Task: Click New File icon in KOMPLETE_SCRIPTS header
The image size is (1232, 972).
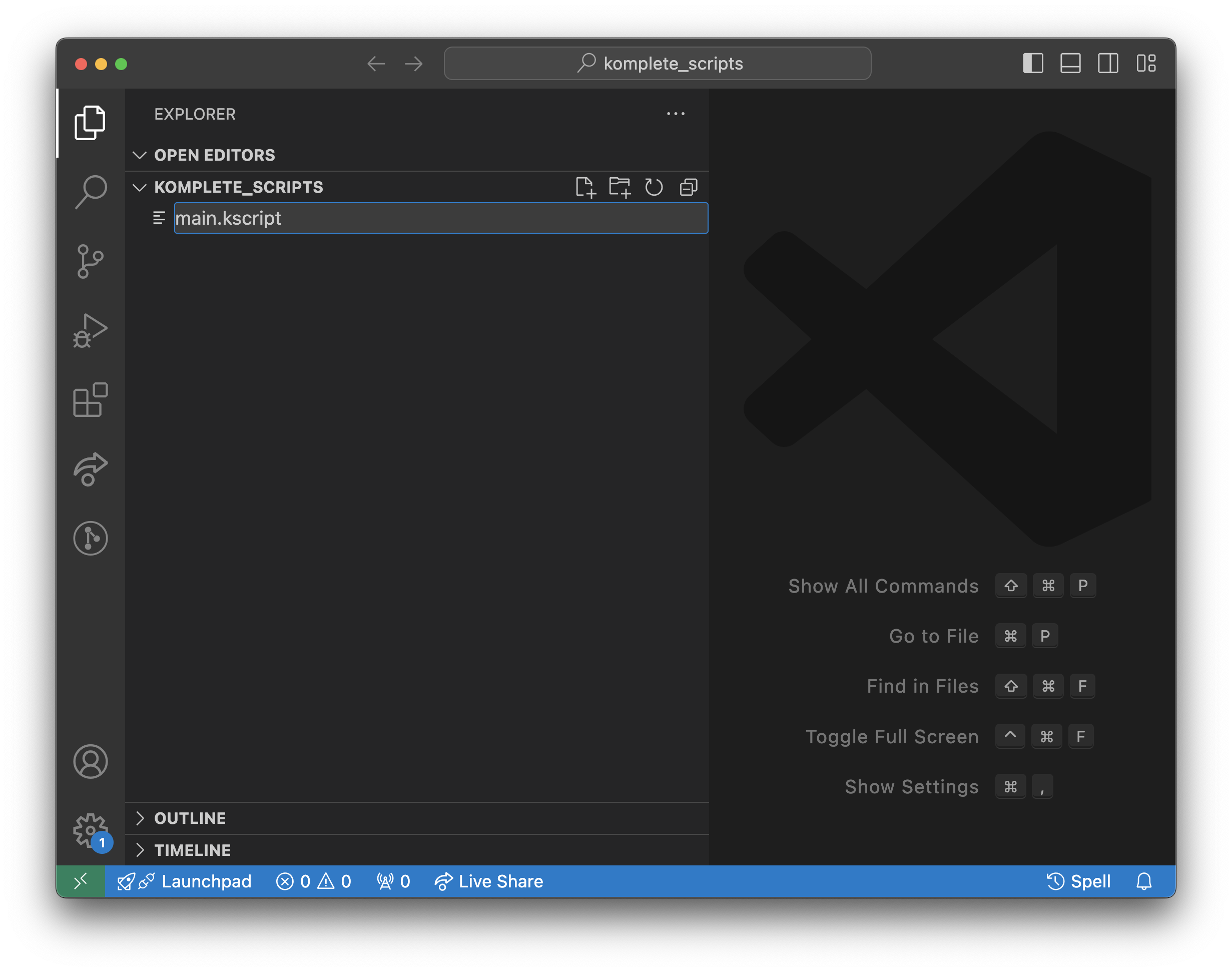Action: pos(585,187)
